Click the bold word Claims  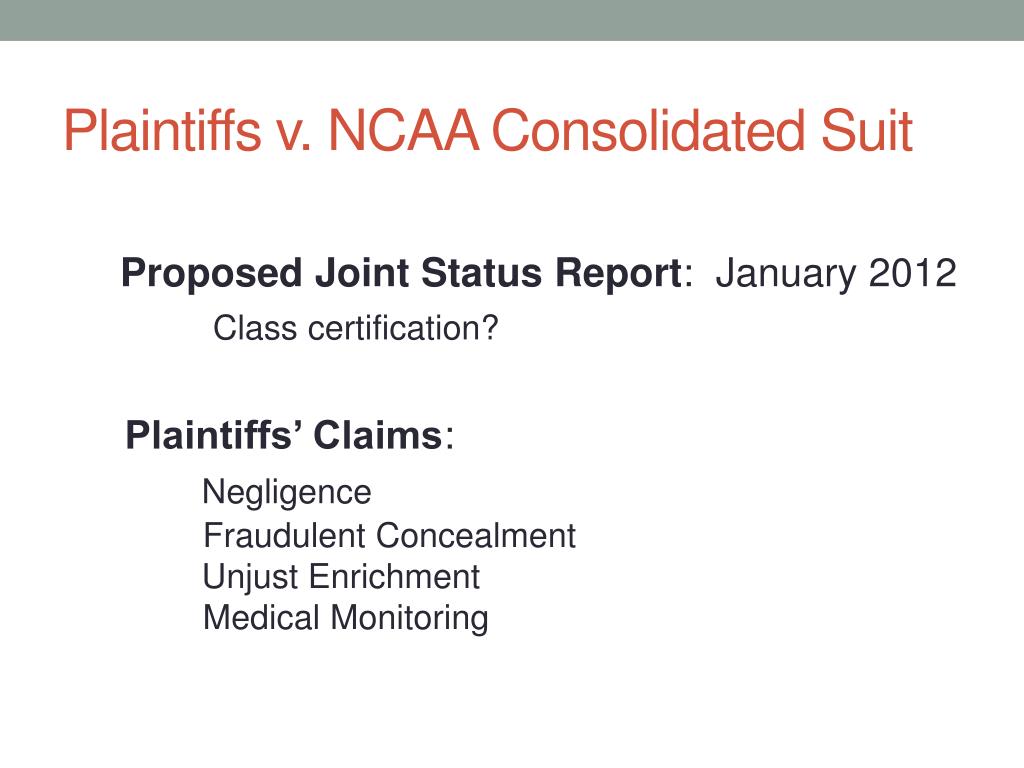(377, 435)
